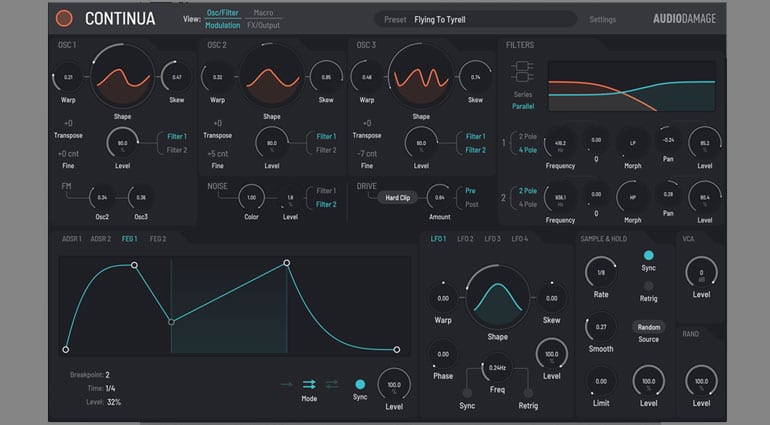Viewport: 770px width, 425px height.
Task: Click the Filter 2 Morph knob
Action: coord(632,198)
